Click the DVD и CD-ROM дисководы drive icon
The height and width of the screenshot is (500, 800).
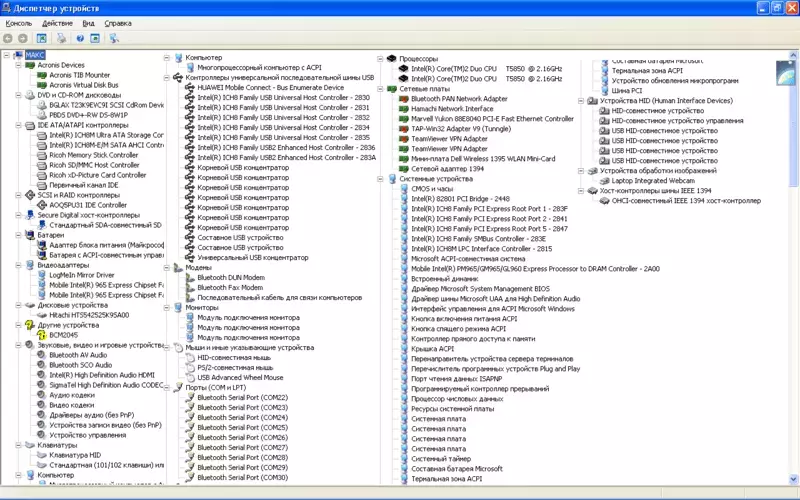point(30,95)
